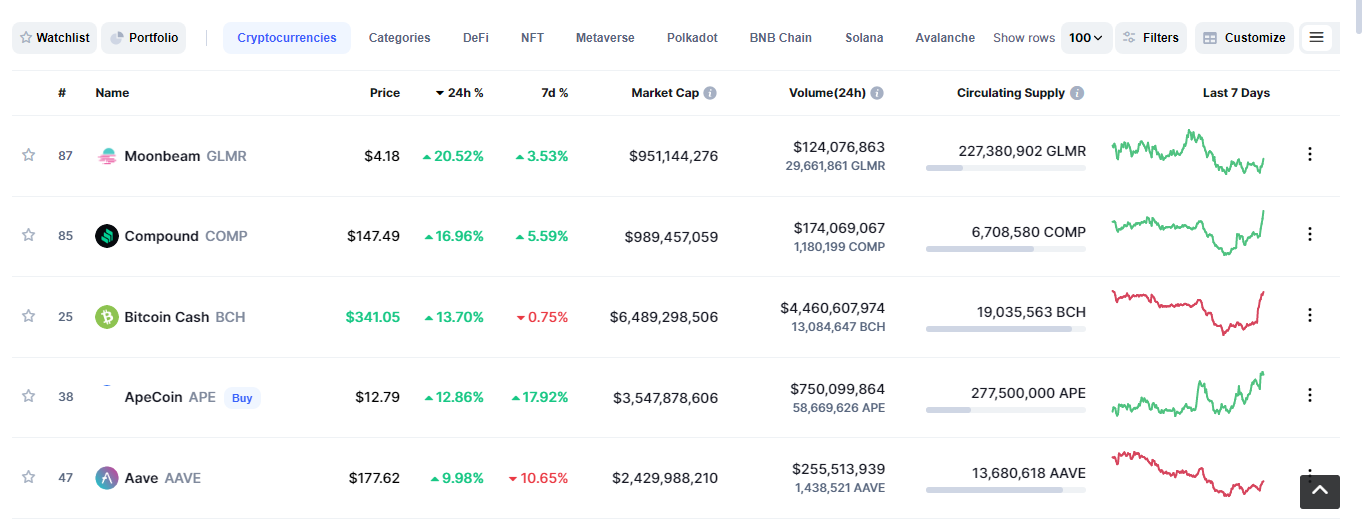Show the Circulating Supply info tooltip

1077,93
